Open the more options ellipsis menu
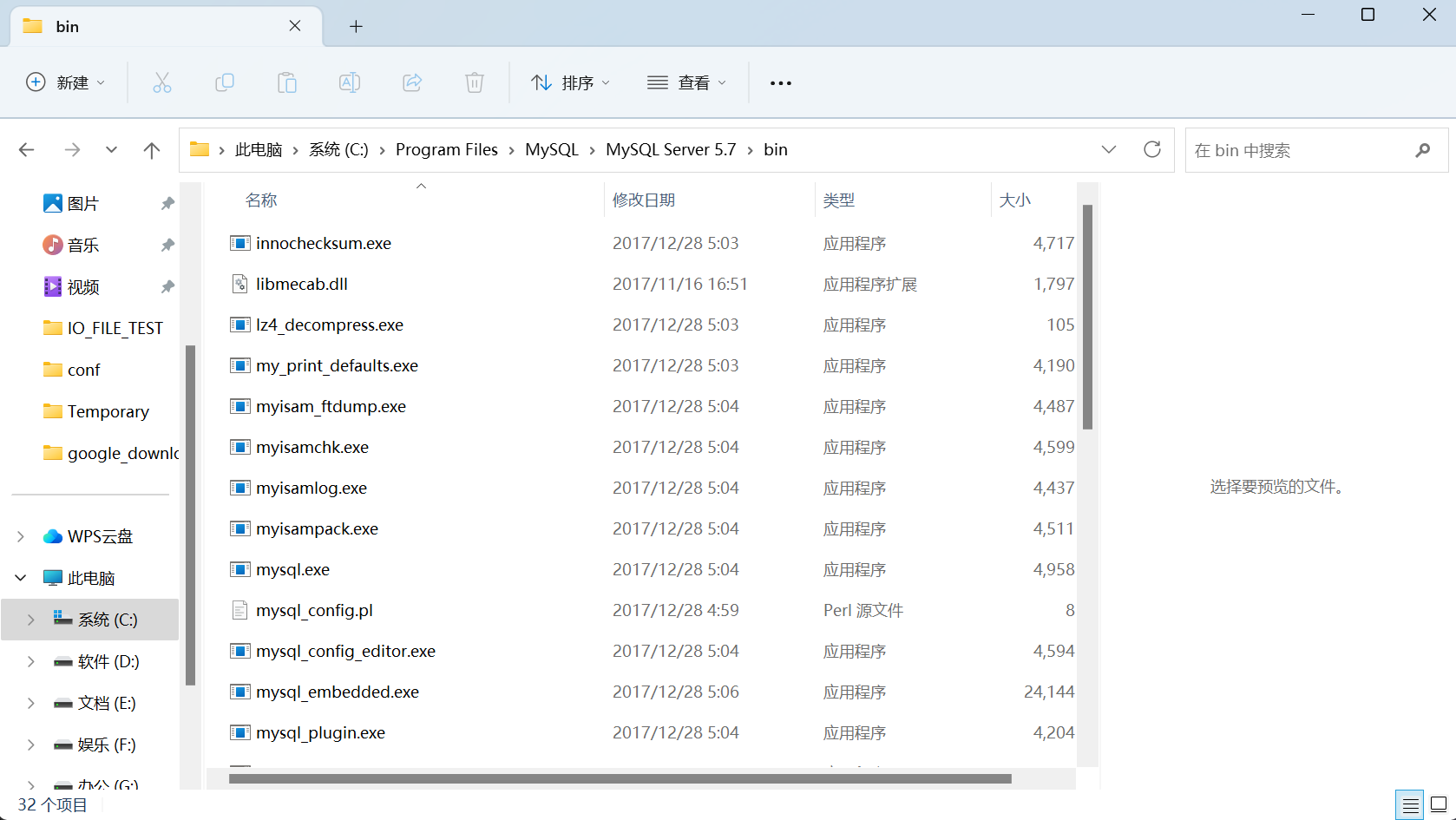 781,83
